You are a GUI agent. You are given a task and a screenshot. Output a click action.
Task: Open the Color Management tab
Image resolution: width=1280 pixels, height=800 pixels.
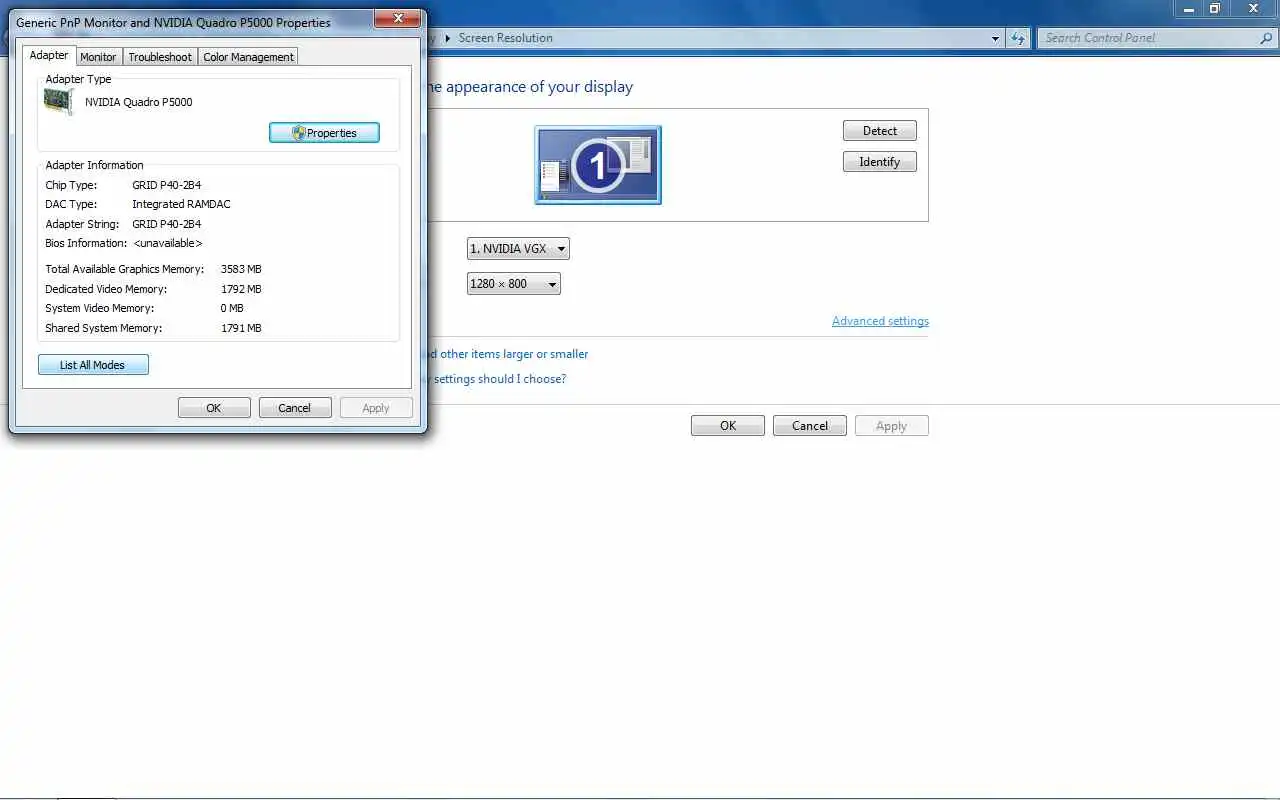[x=248, y=57]
